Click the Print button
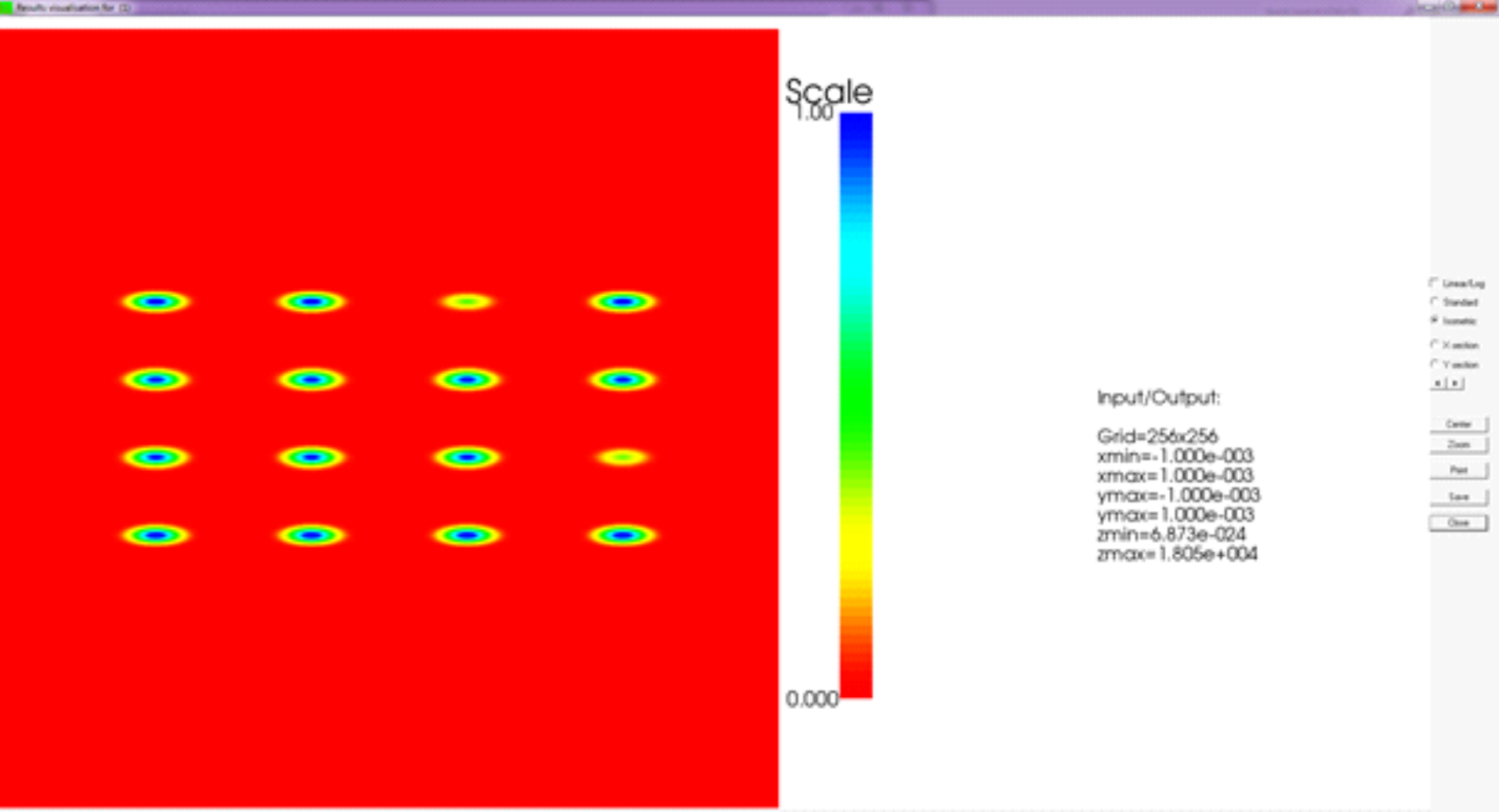Screen dimensions: 1499x812 1458,470
